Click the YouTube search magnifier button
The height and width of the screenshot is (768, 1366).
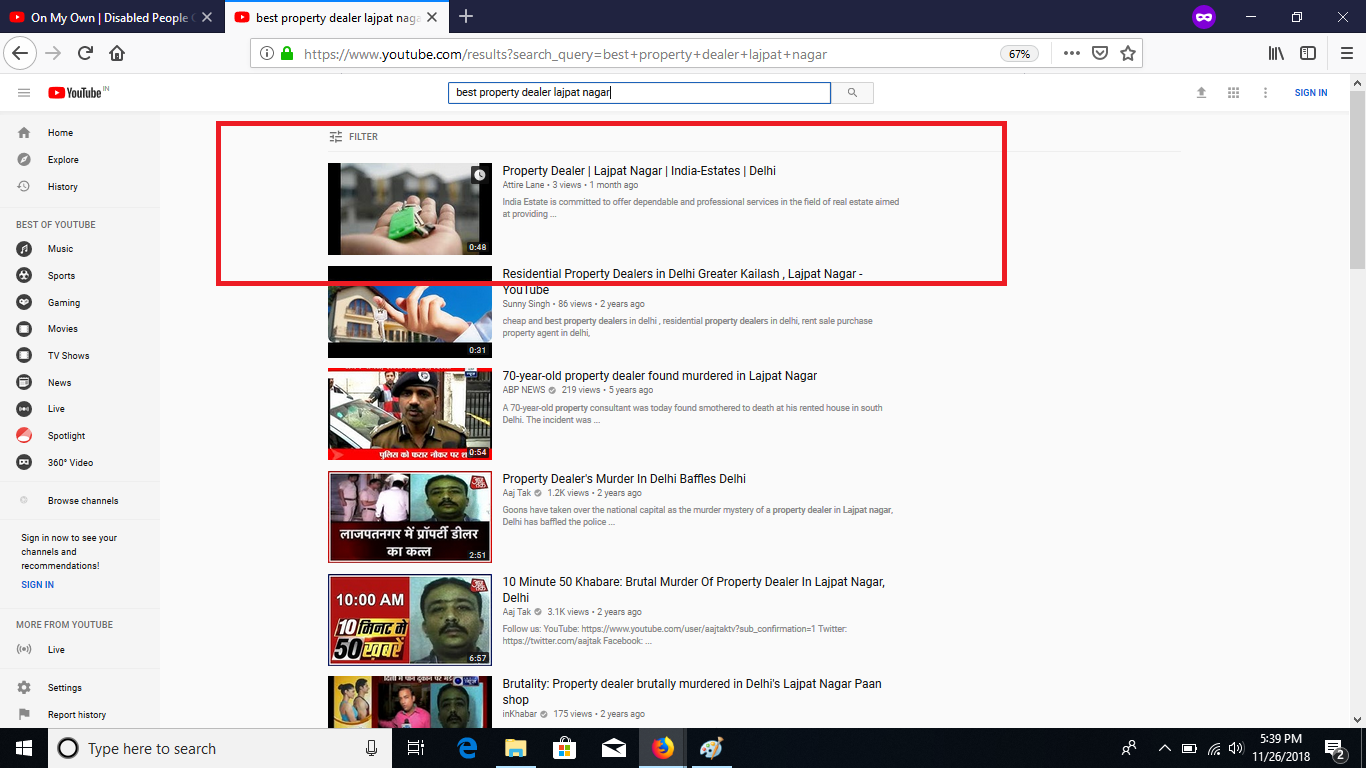point(852,93)
